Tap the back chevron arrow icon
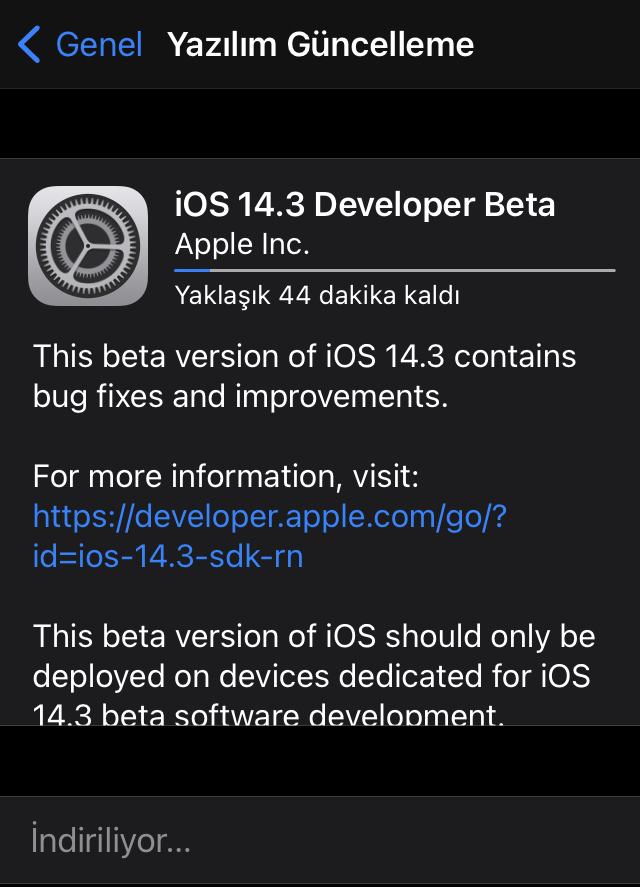Viewport: 640px width, 887px height. tap(29, 44)
